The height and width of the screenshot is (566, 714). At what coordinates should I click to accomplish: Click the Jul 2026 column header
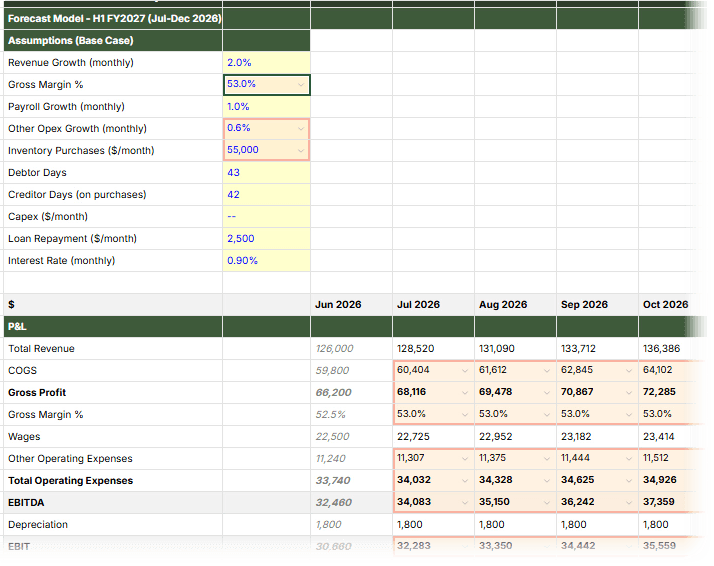433,305
